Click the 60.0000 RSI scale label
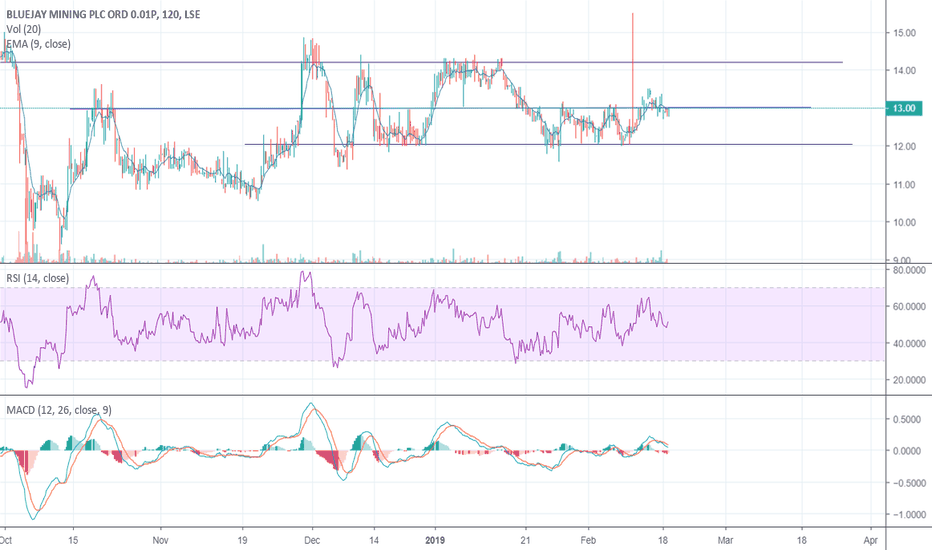 [x=909, y=306]
